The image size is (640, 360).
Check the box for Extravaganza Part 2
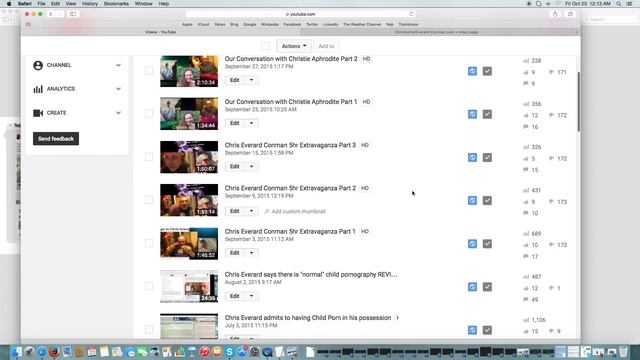(x=149, y=200)
